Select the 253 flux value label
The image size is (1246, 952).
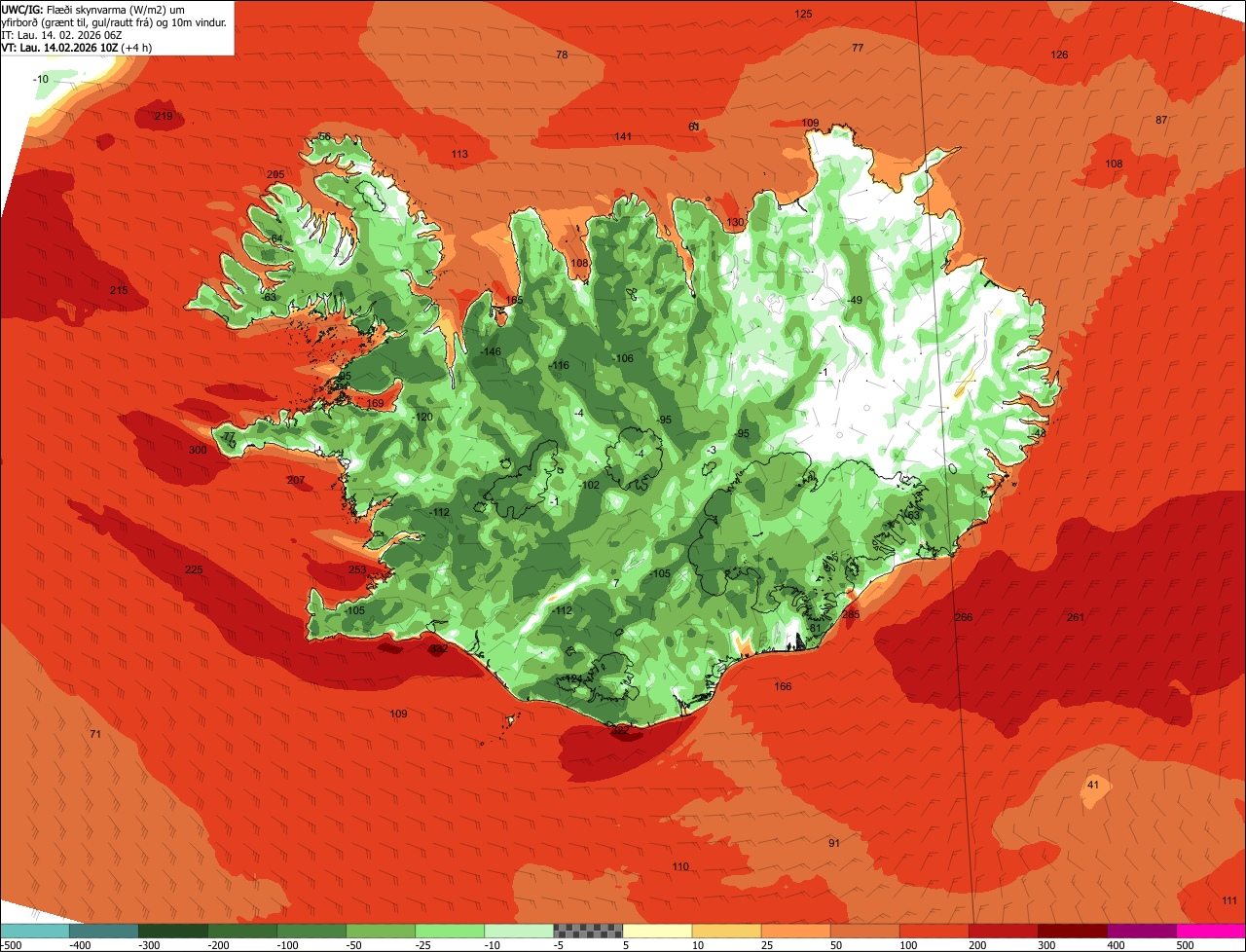point(357,570)
